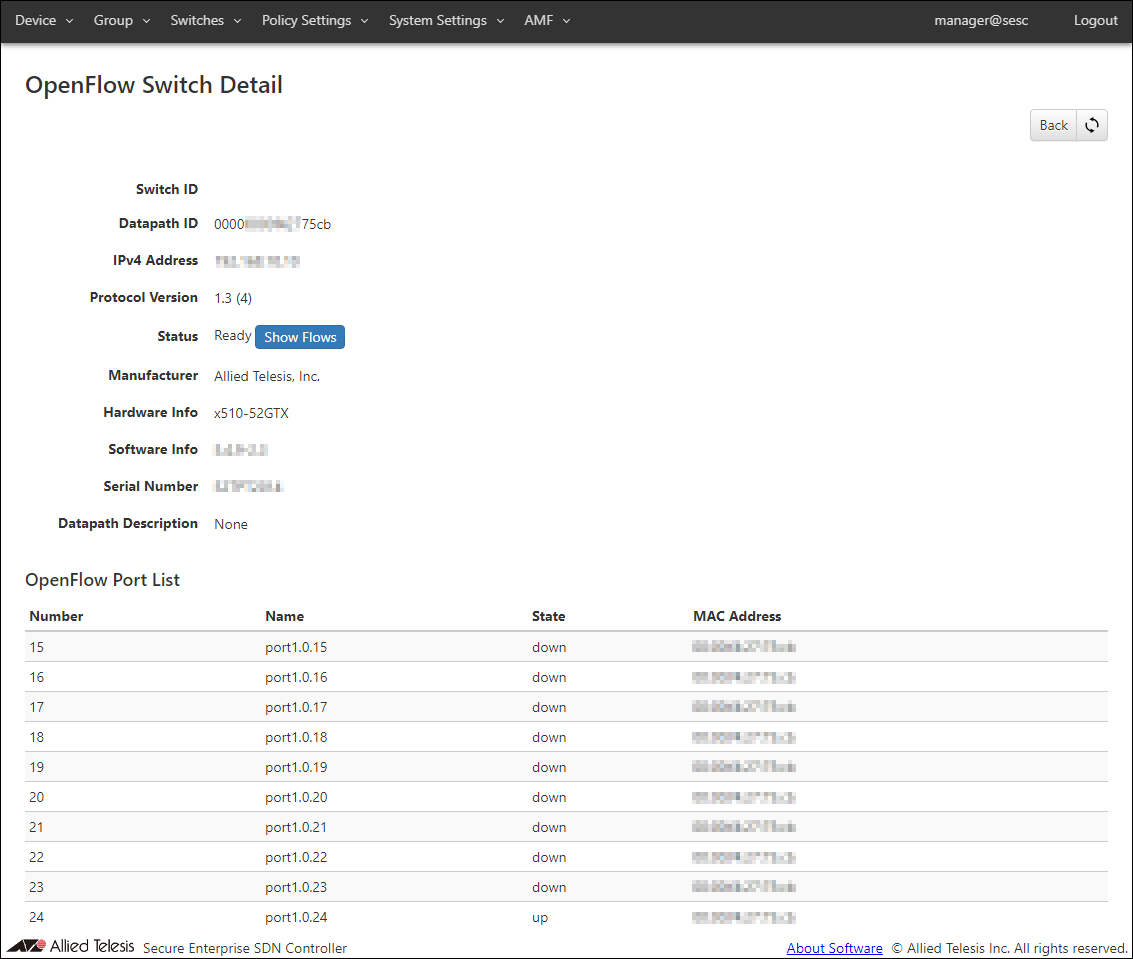
Task: Click the Back button
Action: [x=1053, y=125]
